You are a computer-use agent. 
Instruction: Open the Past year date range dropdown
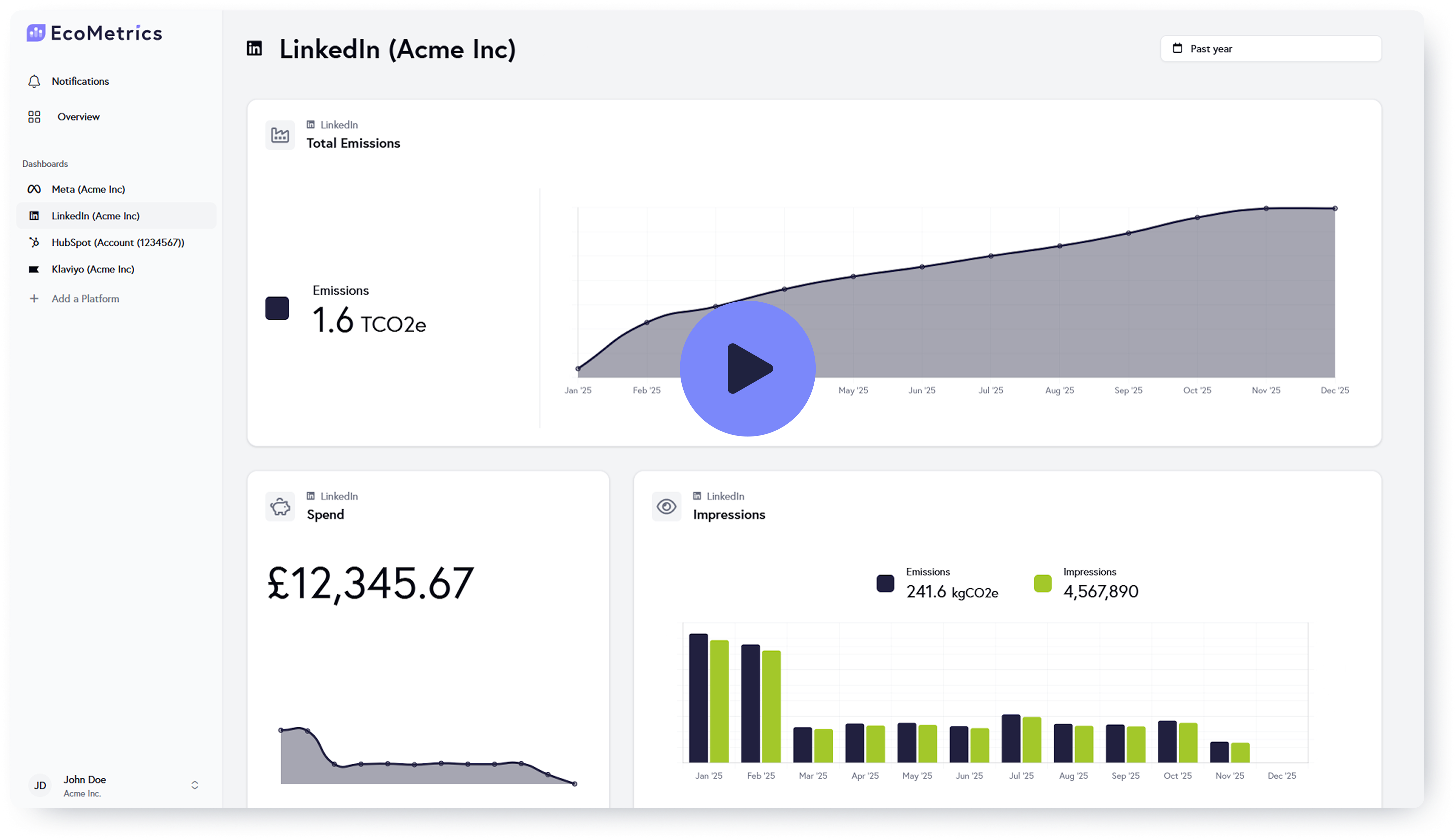1270,49
